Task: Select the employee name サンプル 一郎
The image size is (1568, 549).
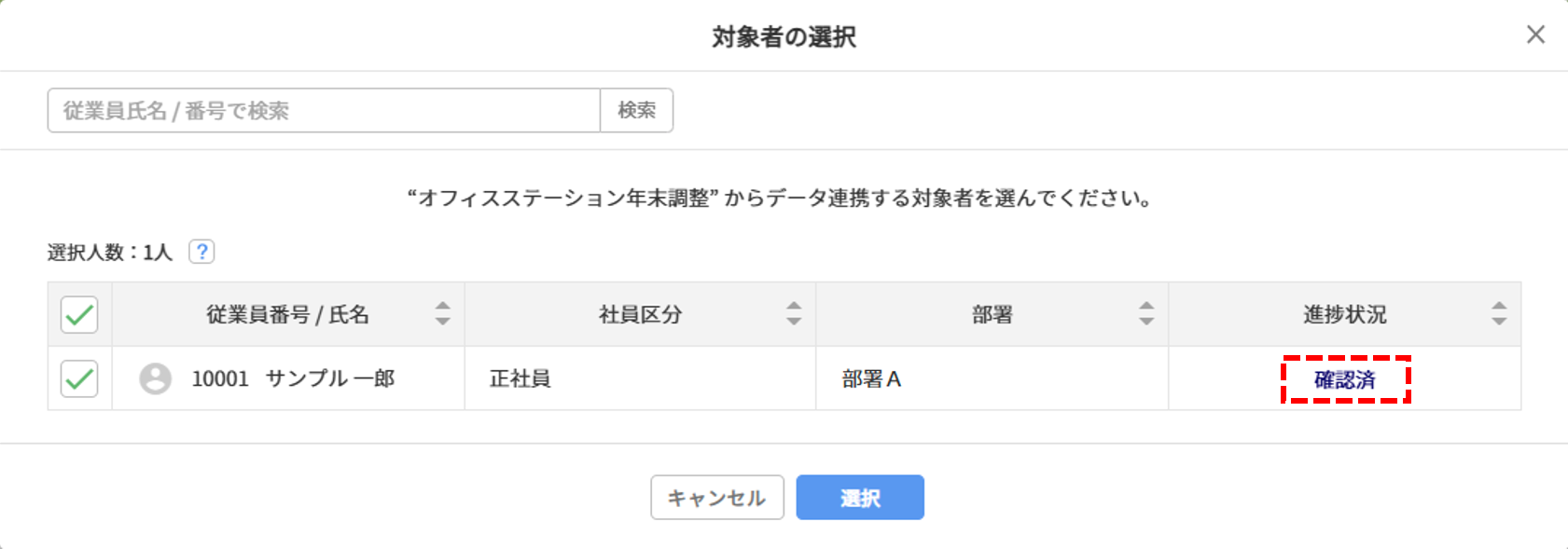Action: (x=330, y=379)
